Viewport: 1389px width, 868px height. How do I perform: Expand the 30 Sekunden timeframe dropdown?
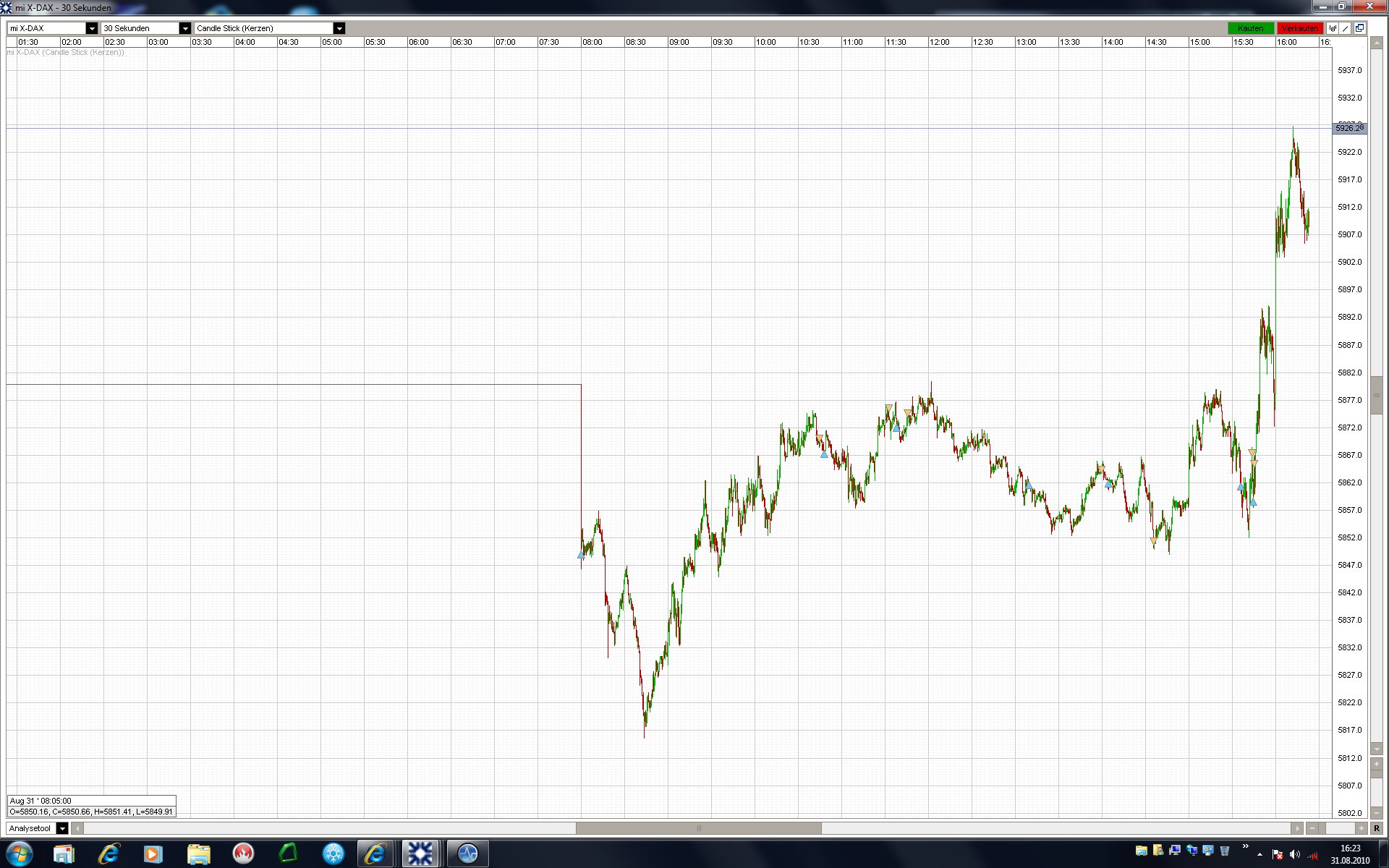click(184, 28)
